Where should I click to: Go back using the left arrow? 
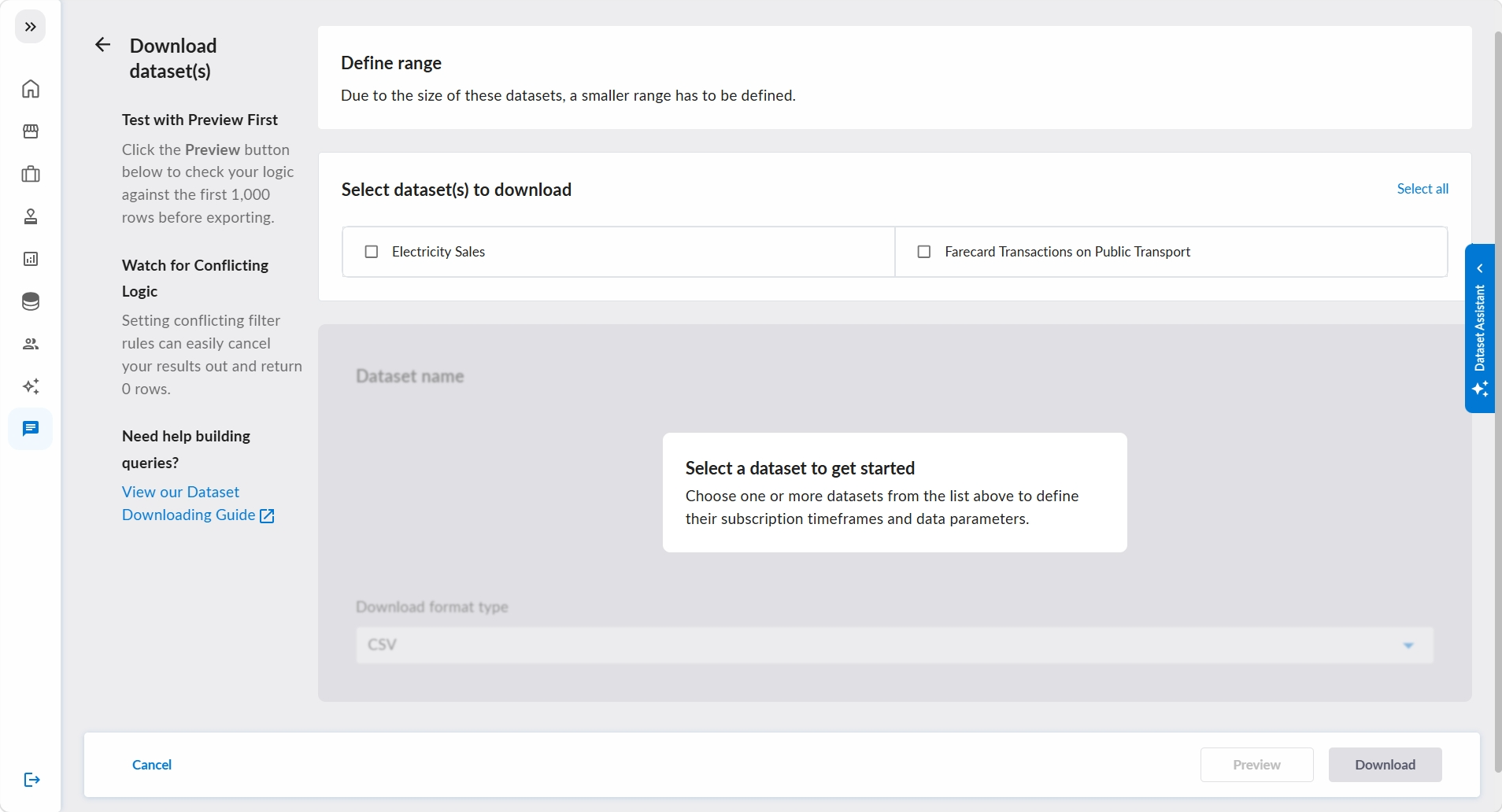[102, 45]
